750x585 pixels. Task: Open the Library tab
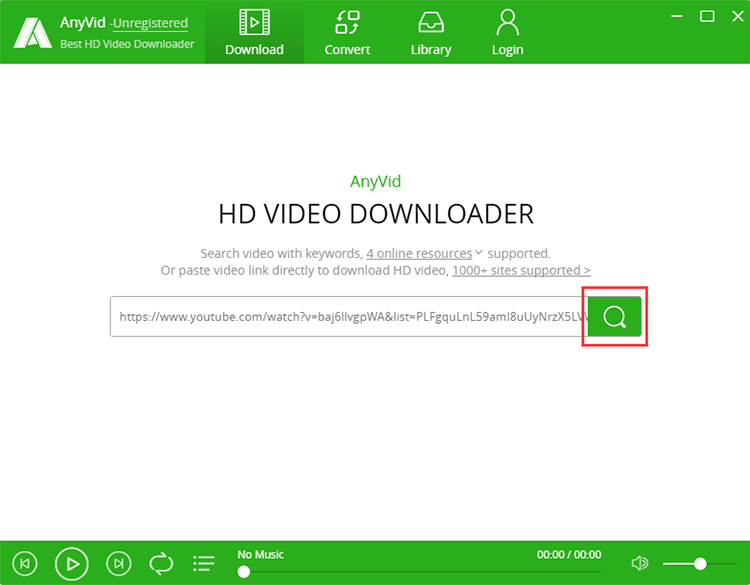coord(431,32)
